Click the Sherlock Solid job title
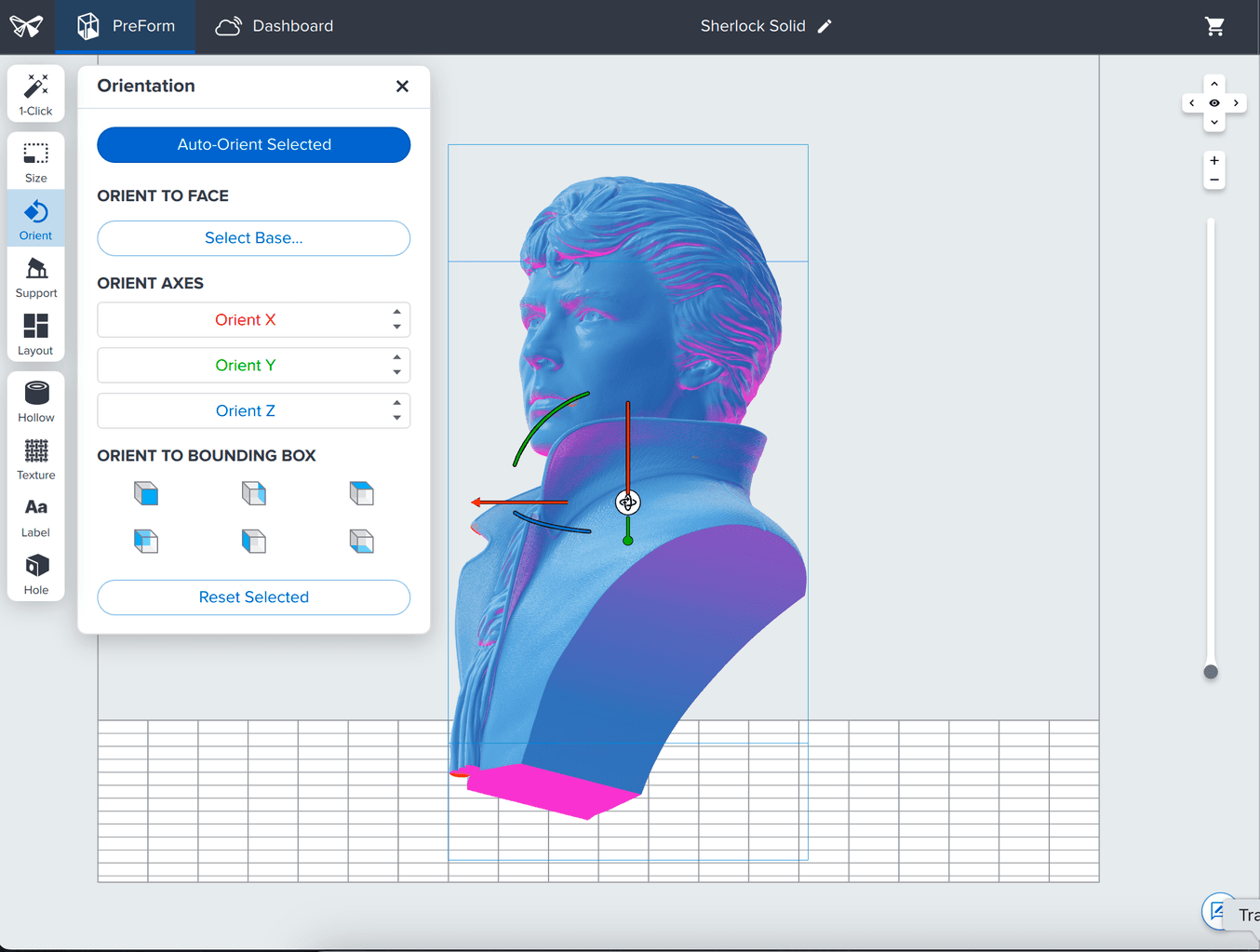The height and width of the screenshot is (952, 1260). click(753, 26)
